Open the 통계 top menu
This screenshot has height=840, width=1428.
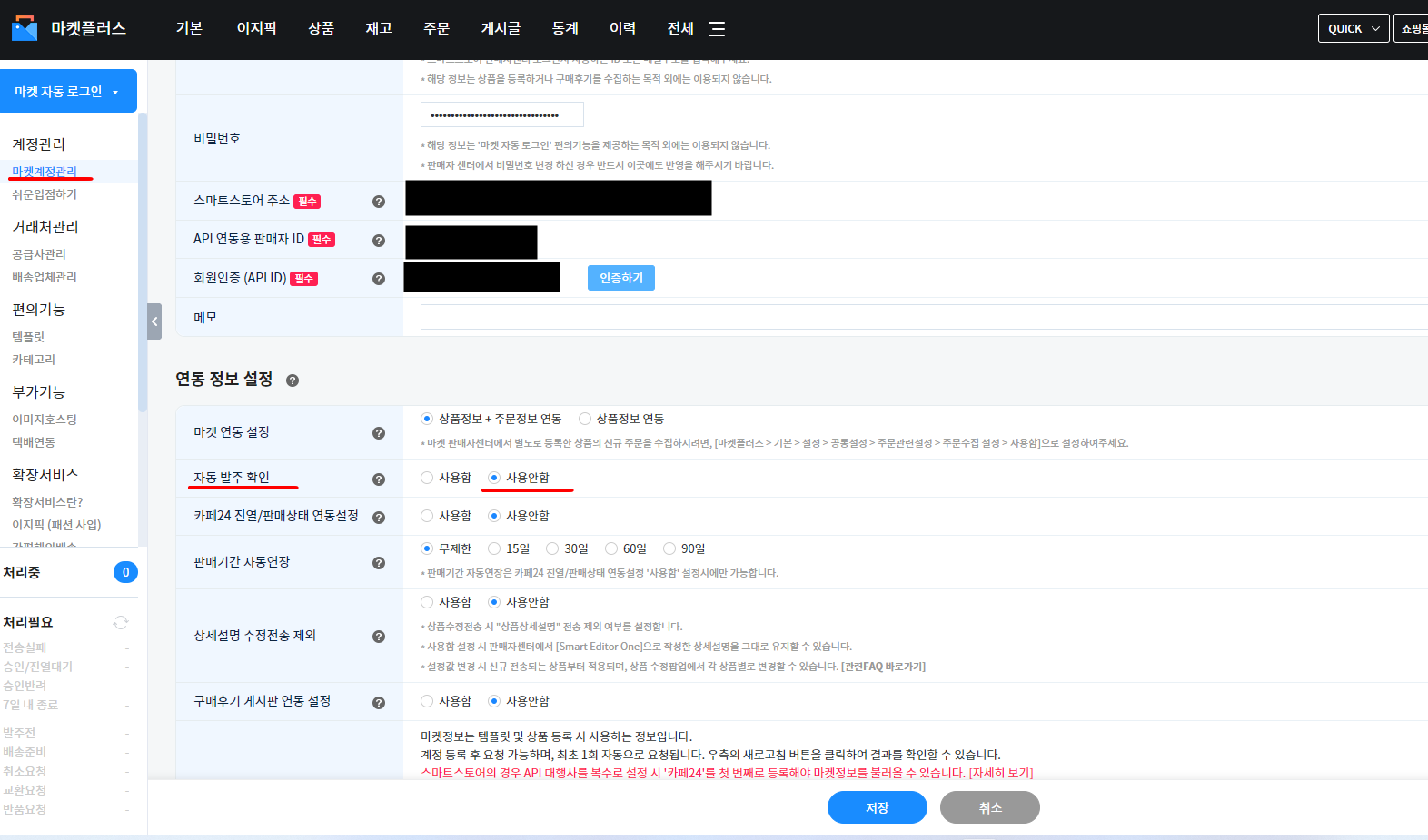[565, 28]
